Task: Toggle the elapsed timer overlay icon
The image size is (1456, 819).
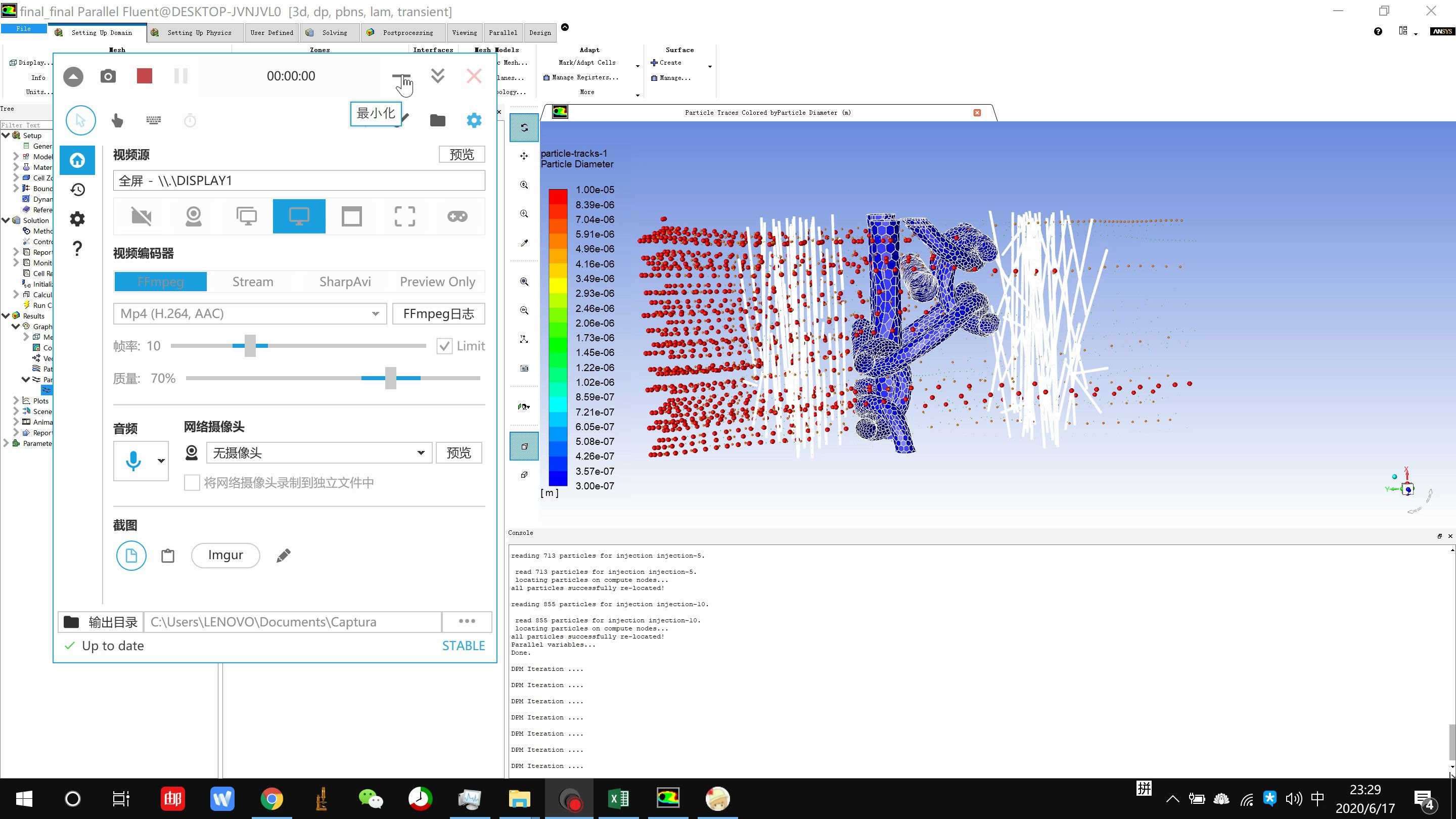Action: click(191, 120)
